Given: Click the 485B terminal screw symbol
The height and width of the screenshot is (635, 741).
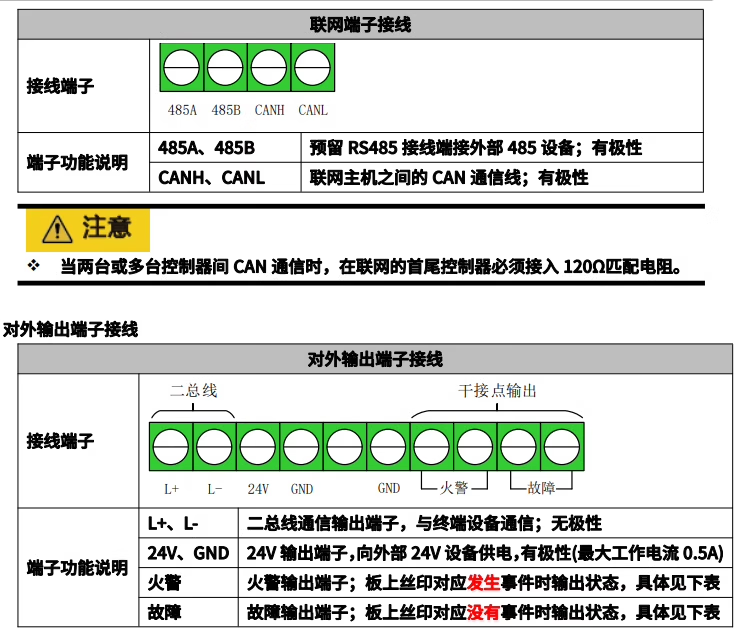Looking at the screenshot, I should tap(225, 69).
